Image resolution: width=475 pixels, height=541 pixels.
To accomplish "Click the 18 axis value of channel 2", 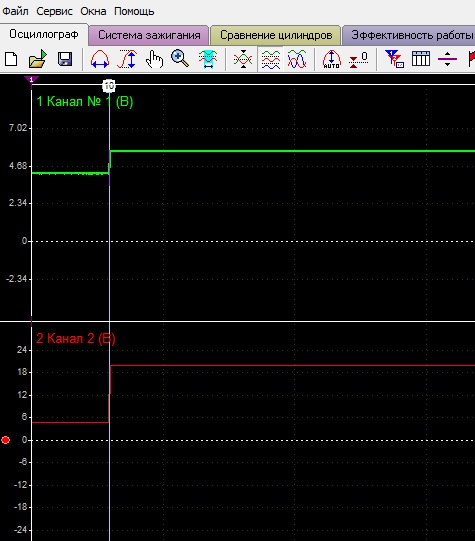I will (x=22, y=372).
